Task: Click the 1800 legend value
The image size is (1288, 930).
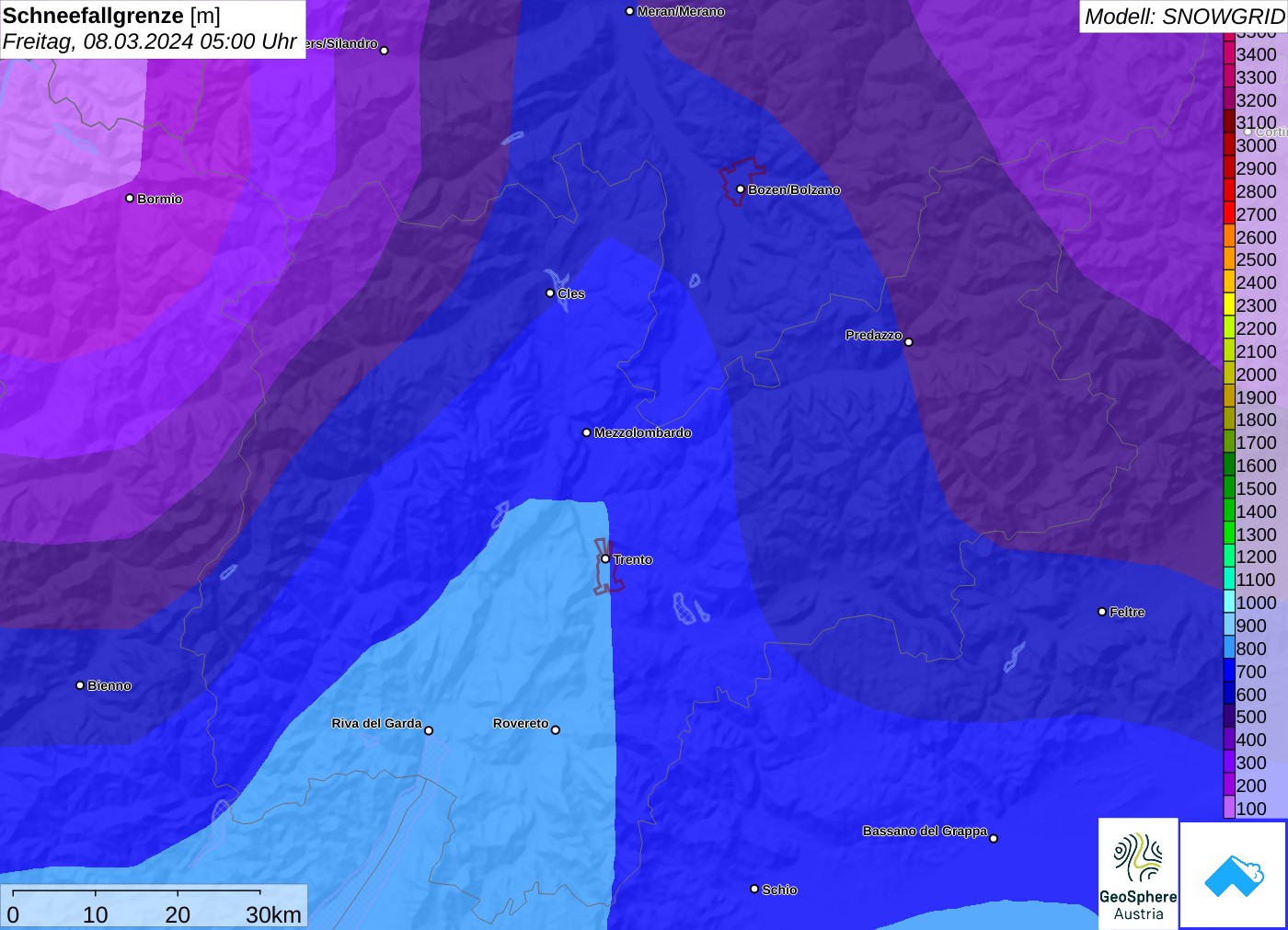Action: pos(1257,419)
